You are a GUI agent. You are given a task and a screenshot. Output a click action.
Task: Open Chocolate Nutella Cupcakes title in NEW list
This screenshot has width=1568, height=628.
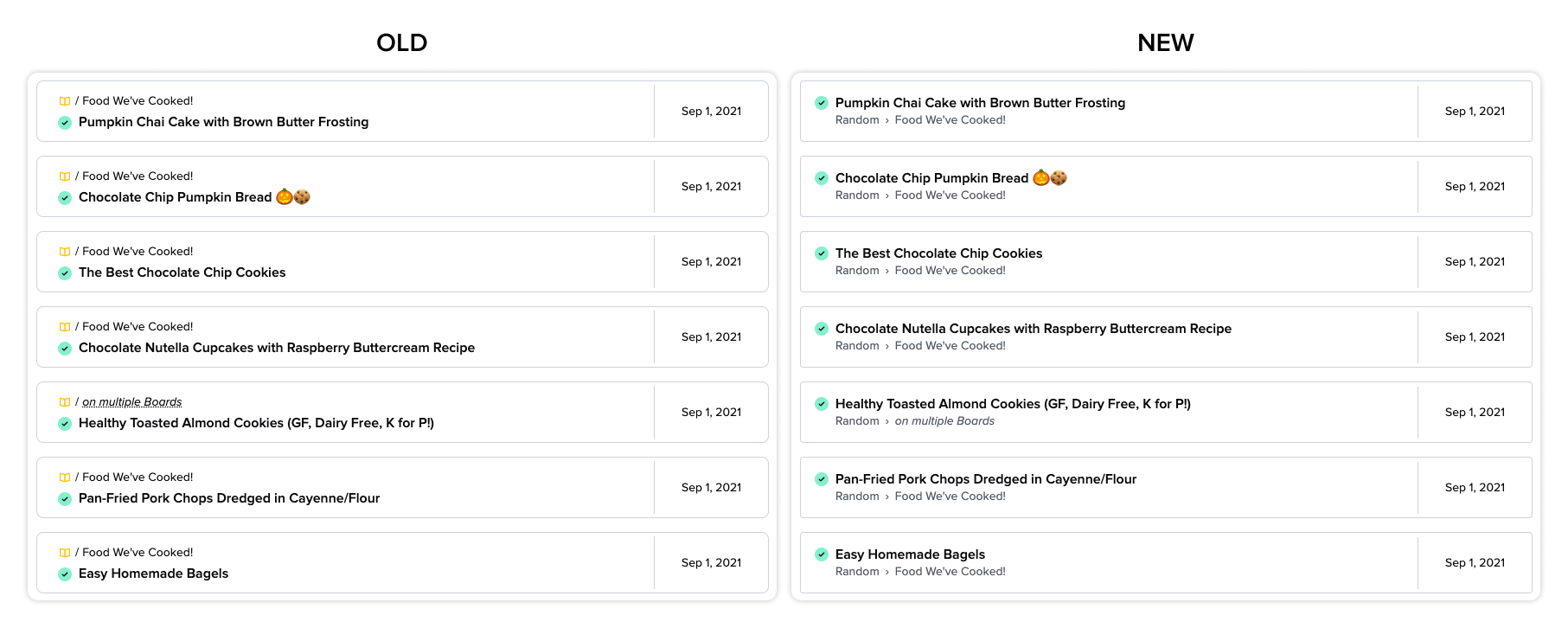click(1034, 329)
